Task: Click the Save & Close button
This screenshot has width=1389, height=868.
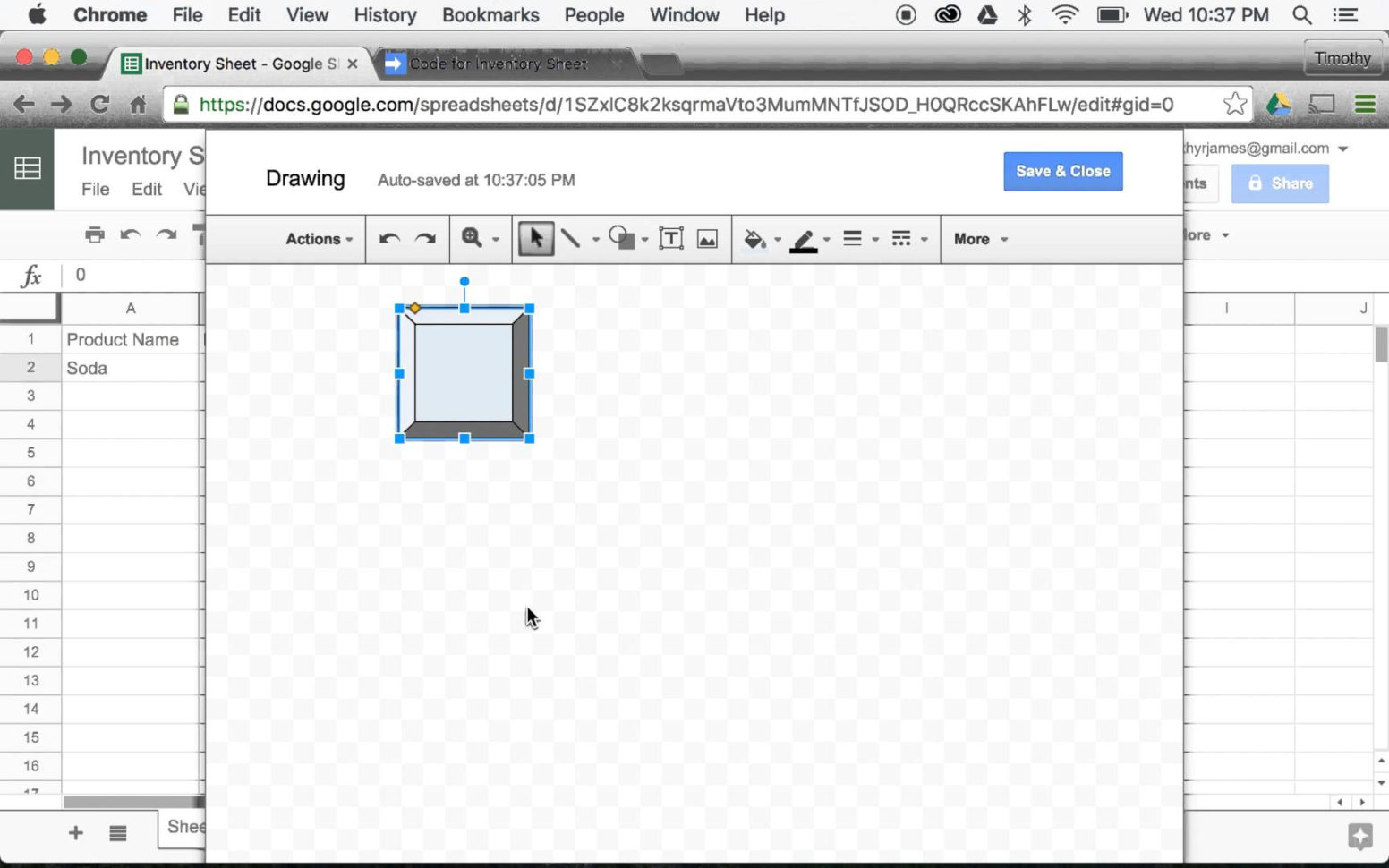Action: [1062, 171]
